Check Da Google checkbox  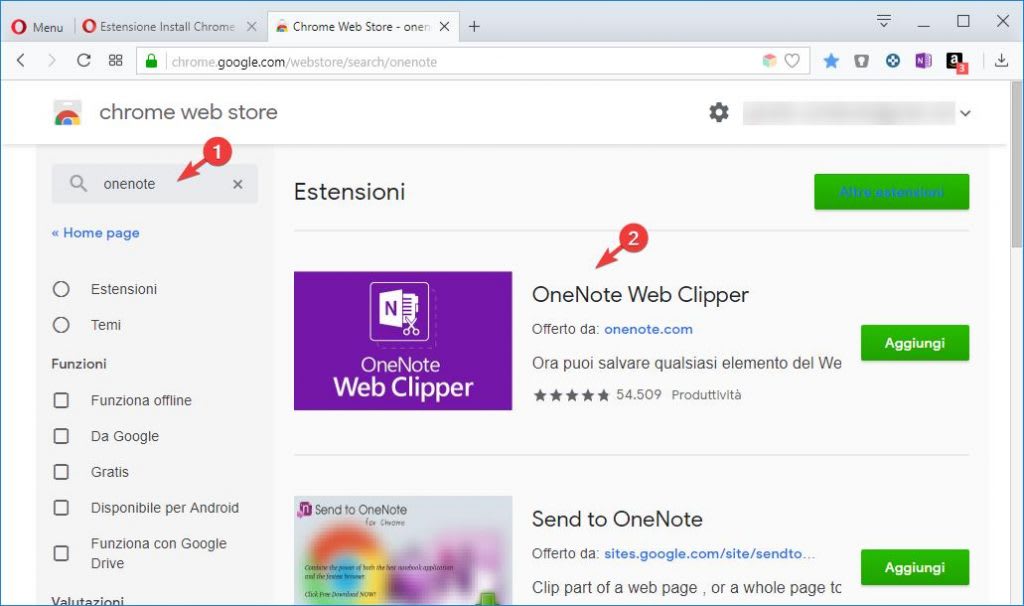(61, 436)
